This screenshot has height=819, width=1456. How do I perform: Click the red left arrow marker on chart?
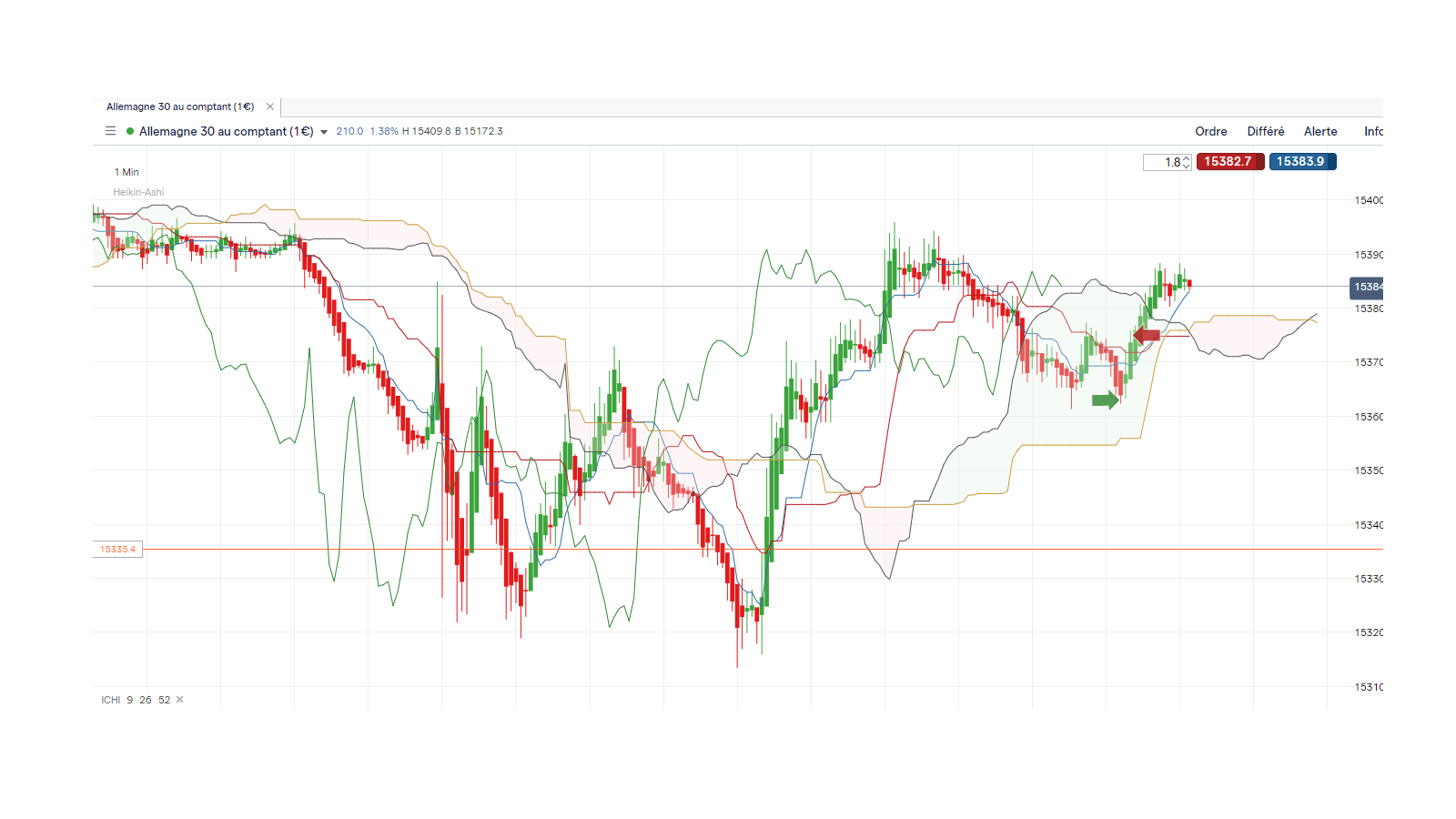(x=1147, y=335)
